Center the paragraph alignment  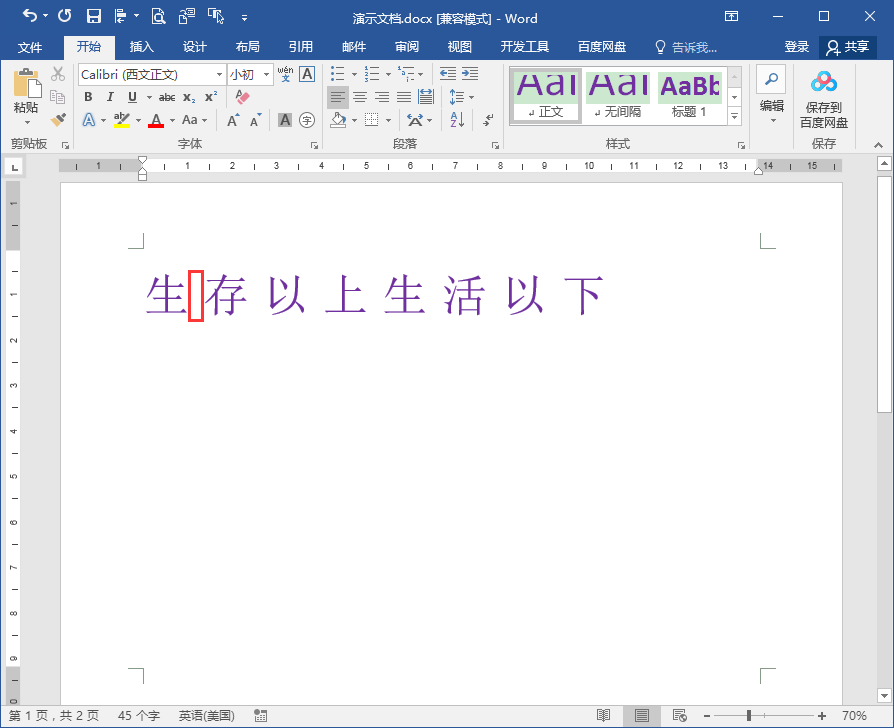(x=360, y=96)
